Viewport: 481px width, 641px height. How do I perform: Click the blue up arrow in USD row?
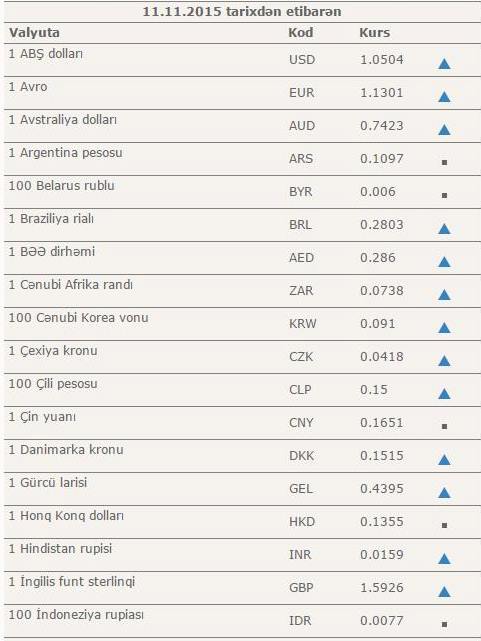pyautogui.click(x=444, y=64)
